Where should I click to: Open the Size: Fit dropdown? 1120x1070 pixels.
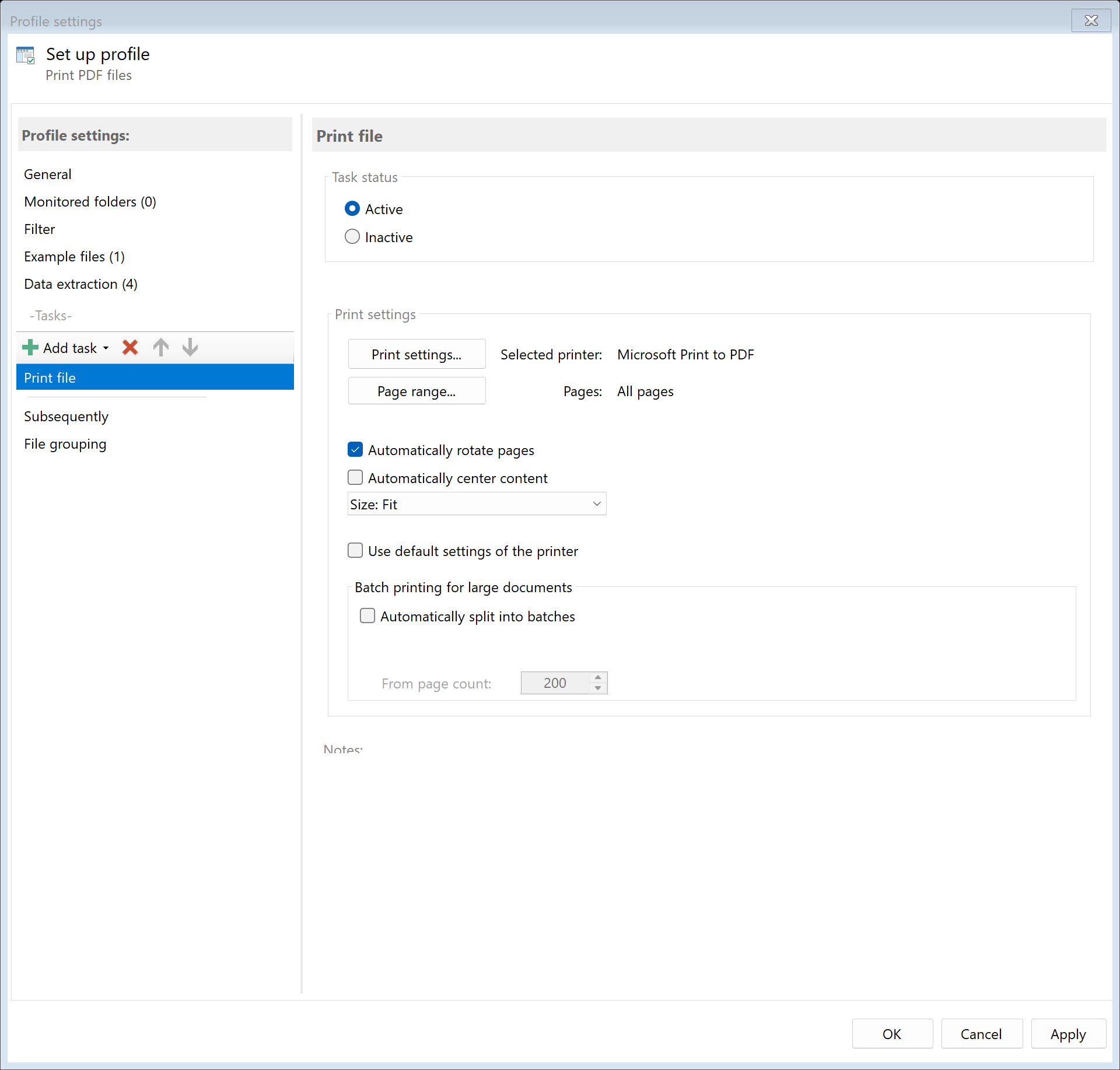coord(477,504)
